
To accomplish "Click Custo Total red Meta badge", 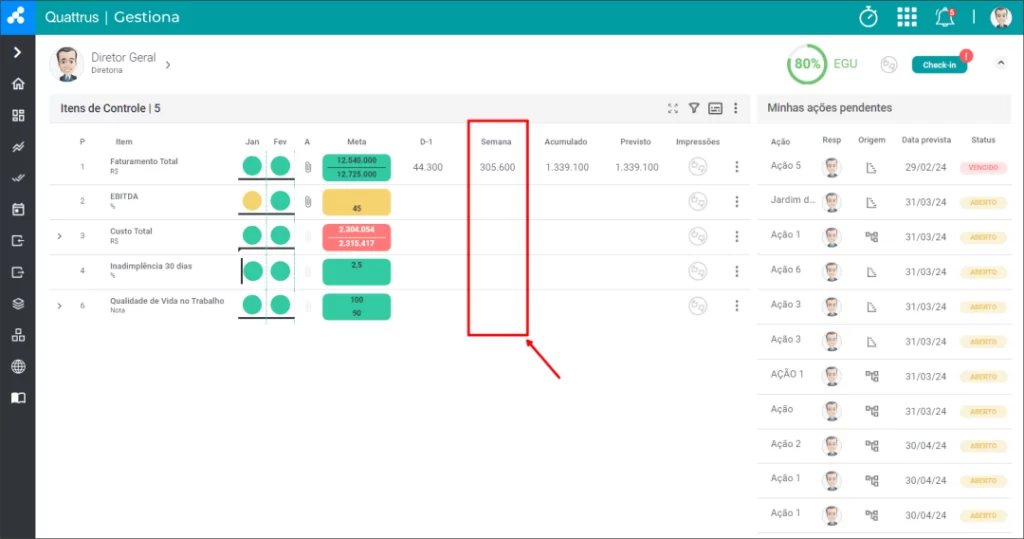I will (357, 237).
